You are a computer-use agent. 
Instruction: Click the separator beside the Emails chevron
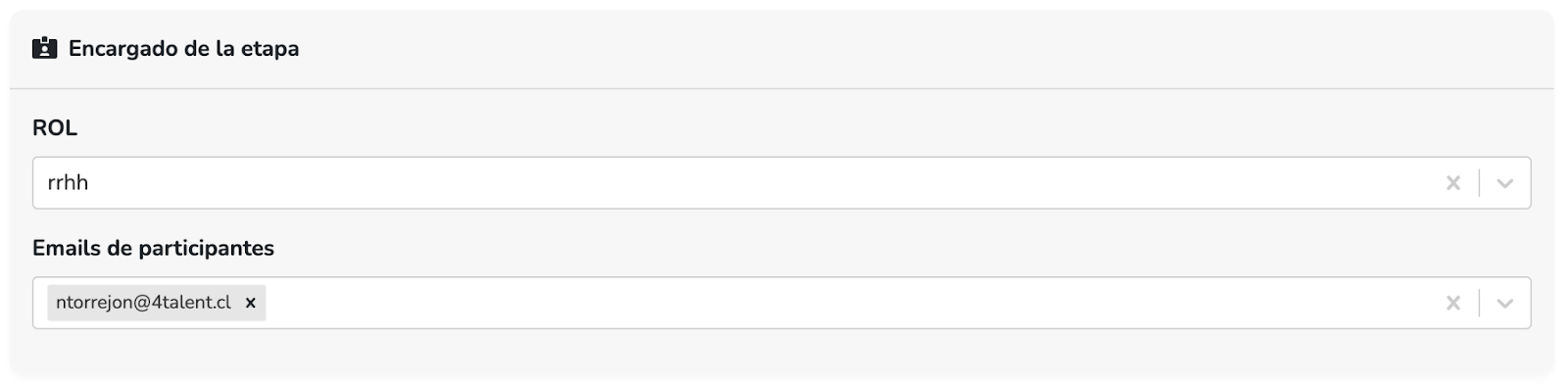(1480, 303)
